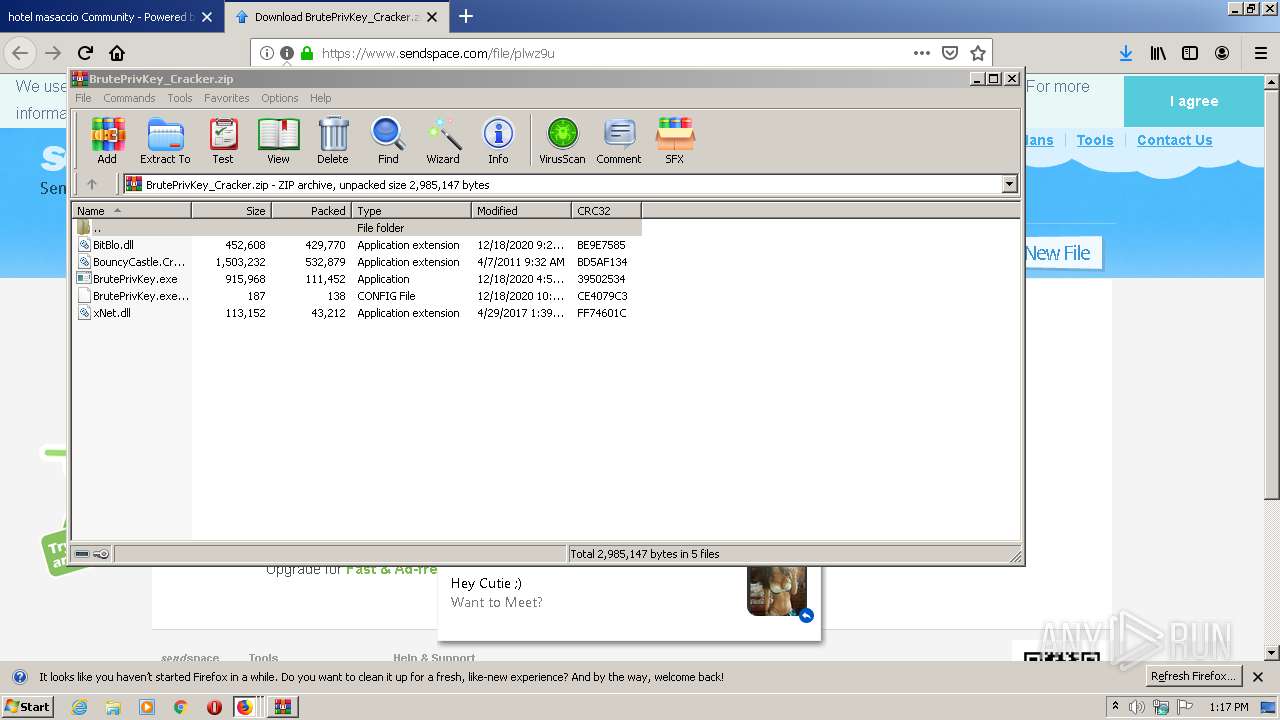Open the Favorites menu
Image resolution: width=1280 pixels, height=720 pixels.
pos(227,98)
